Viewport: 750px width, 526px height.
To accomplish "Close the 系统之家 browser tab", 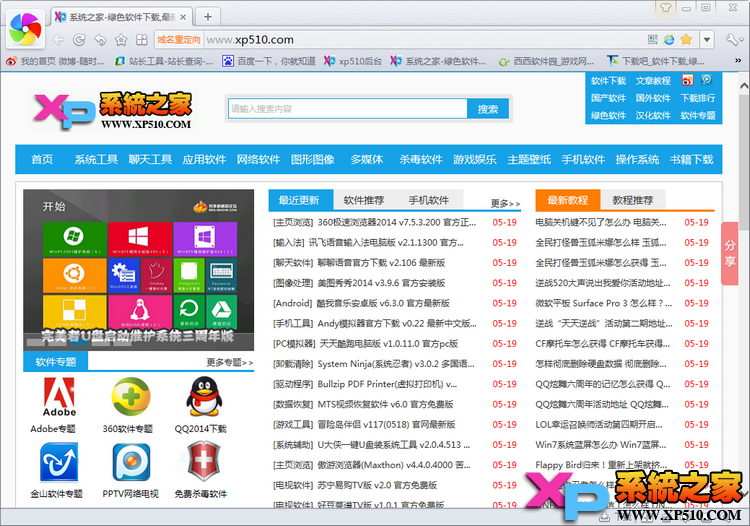I will (183, 17).
